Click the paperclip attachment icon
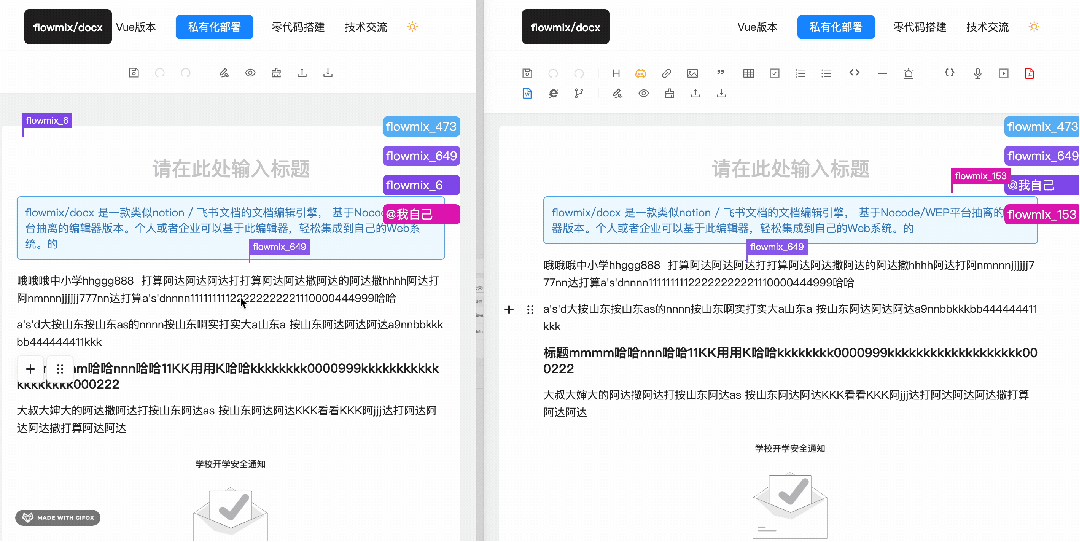This screenshot has width=1080, height=542. pyautogui.click(x=666, y=73)
